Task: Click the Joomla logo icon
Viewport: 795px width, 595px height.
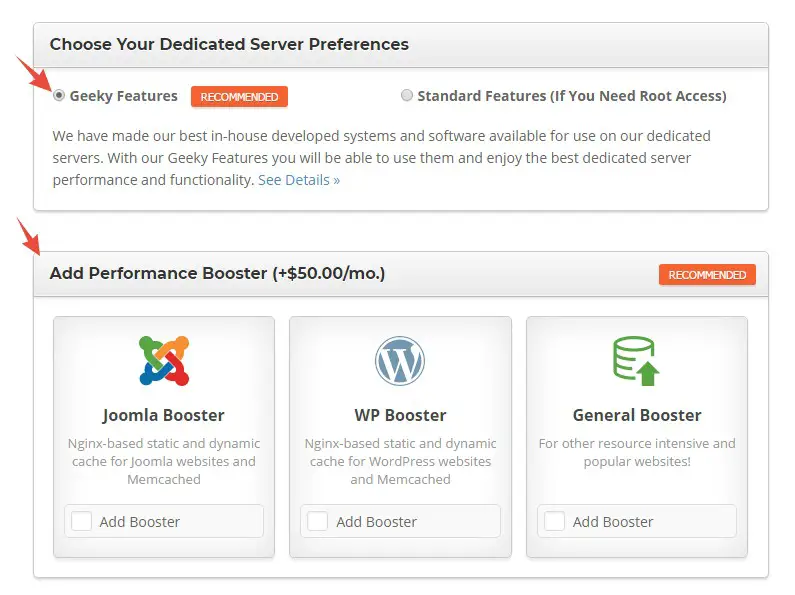Action: click(164, 361)
